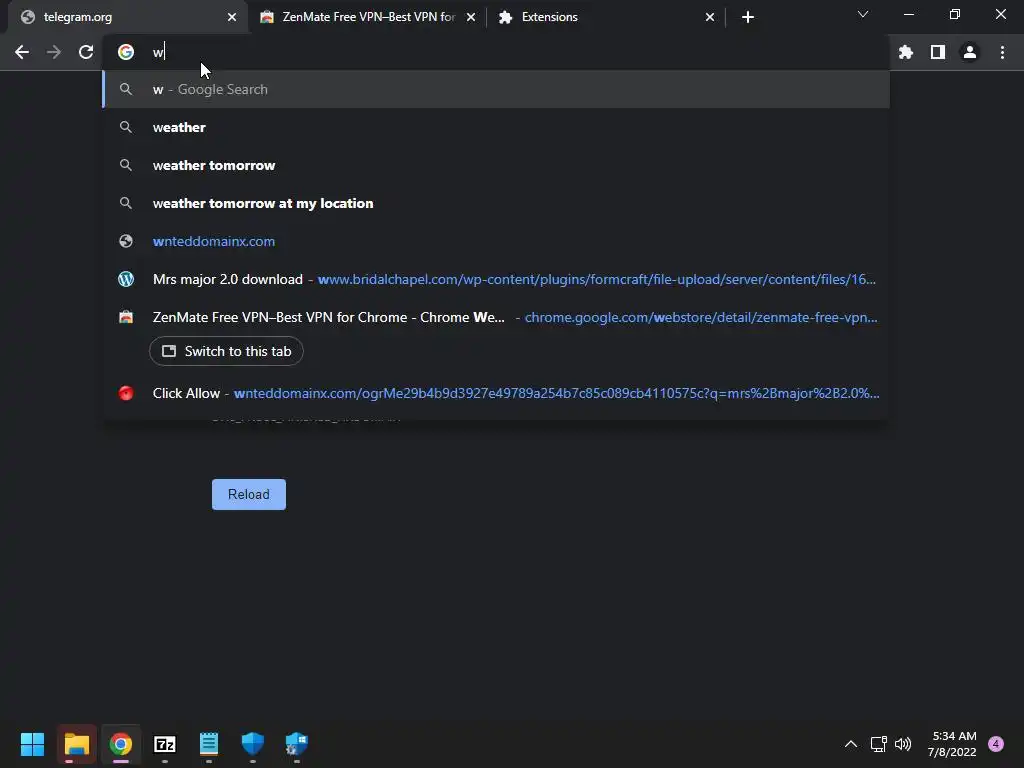Open the notification badge showing 4
1024x768 pixels.
pyautogui.click(x=996, y=744)
